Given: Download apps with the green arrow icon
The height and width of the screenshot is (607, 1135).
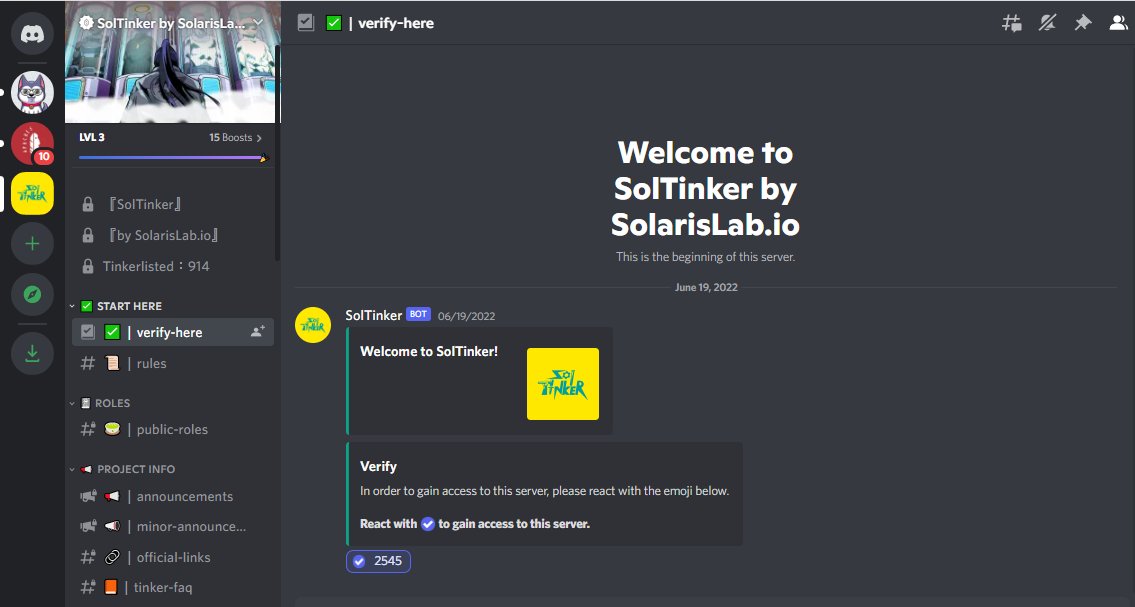Looking at the screenshot, I should pyautogui.click(x=32, y=353).
